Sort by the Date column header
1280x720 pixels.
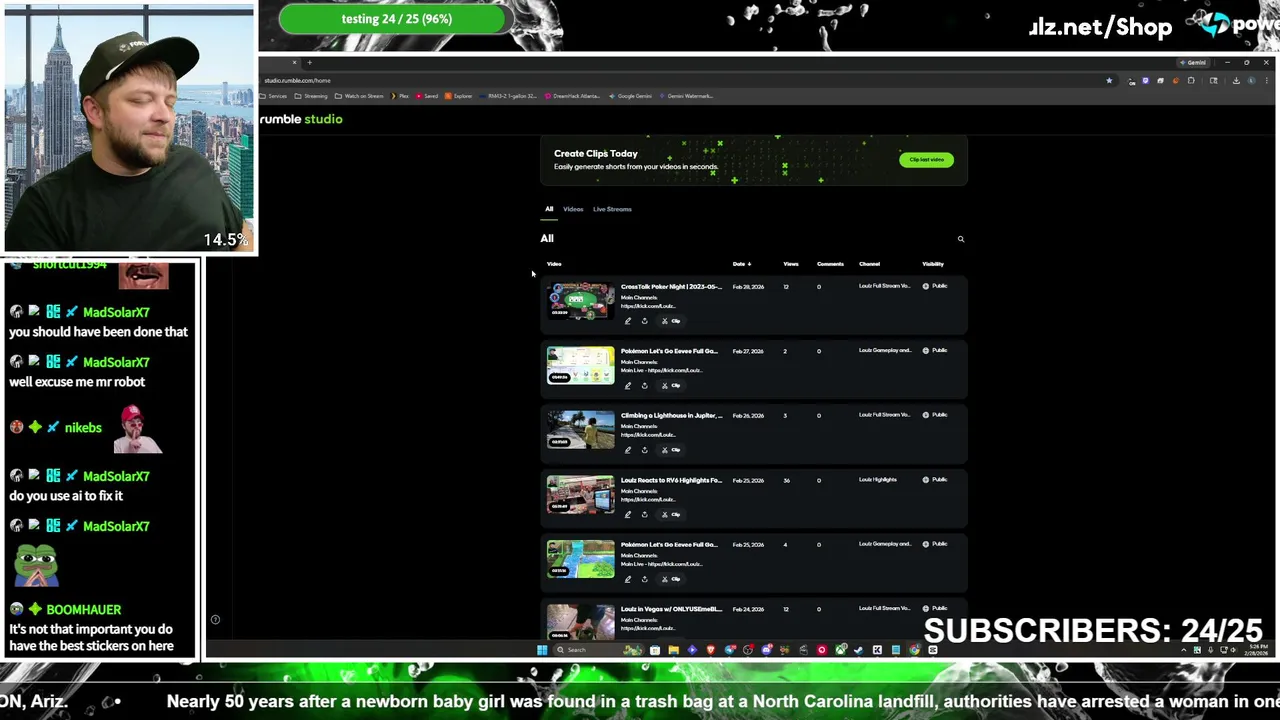click(x=741, y=264)
